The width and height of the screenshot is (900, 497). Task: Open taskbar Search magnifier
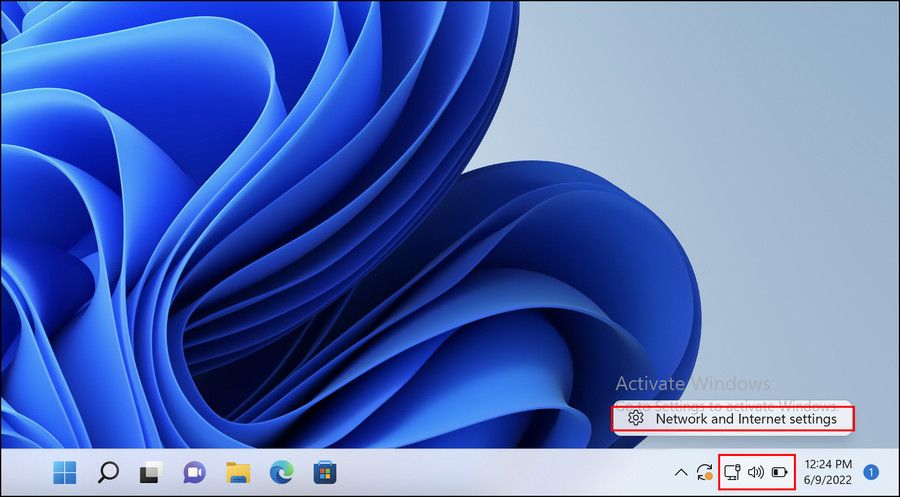coord(108,472)
